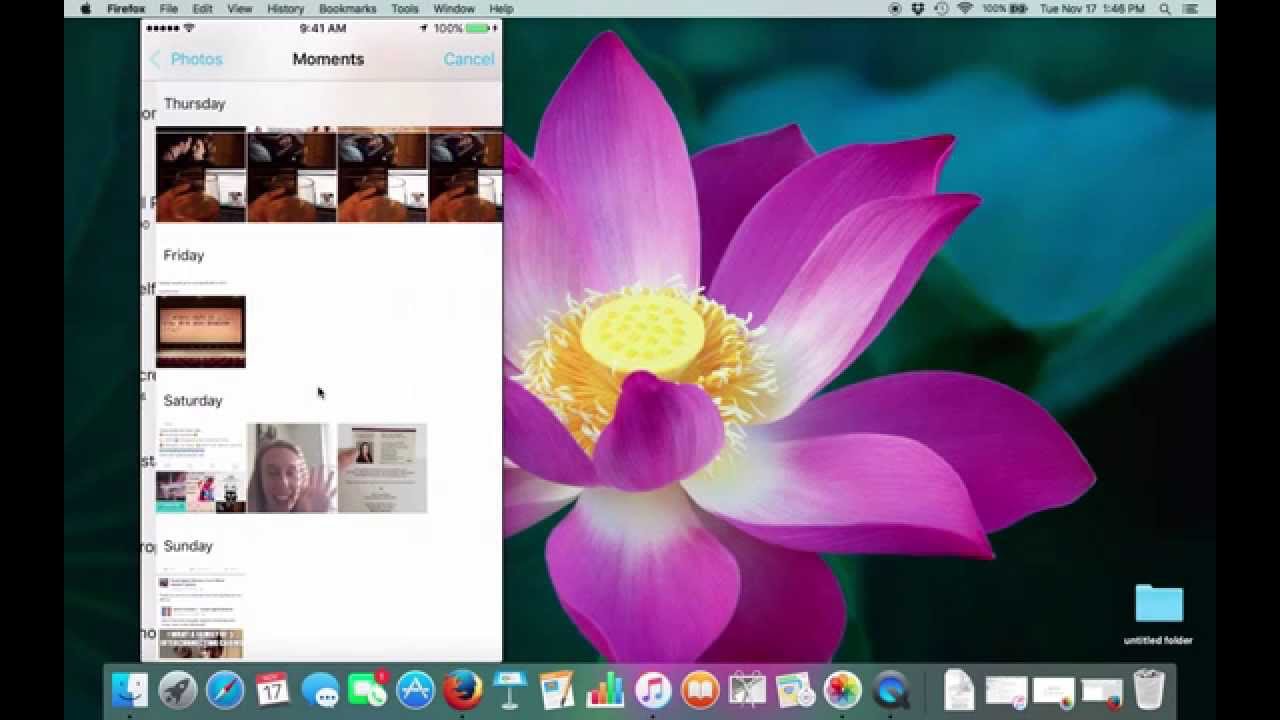This screenshot has width=1280, height=720.
Task: Click the Dropbox menu bar icon
Action: click(x=918, y=9)
